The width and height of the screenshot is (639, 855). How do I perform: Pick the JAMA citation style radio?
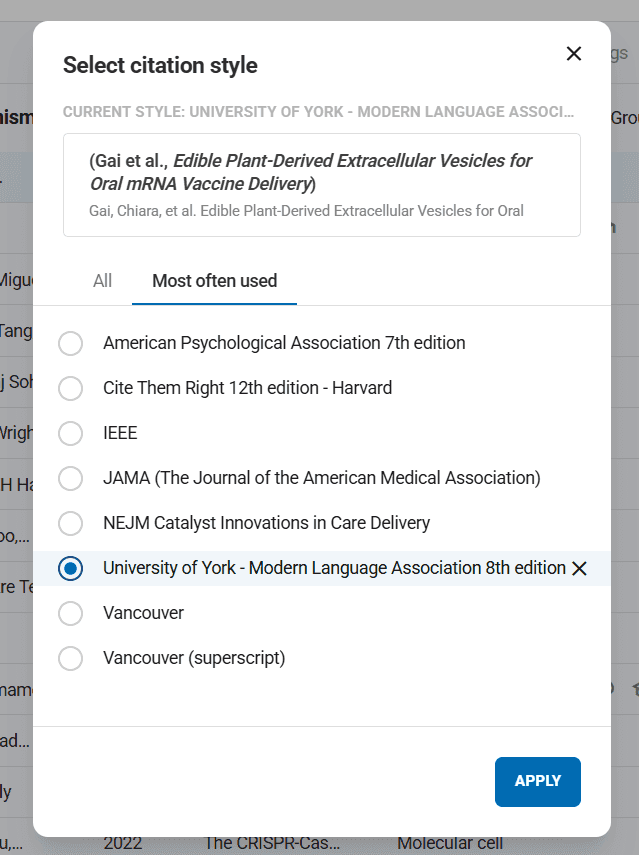(x=71, y=478)
